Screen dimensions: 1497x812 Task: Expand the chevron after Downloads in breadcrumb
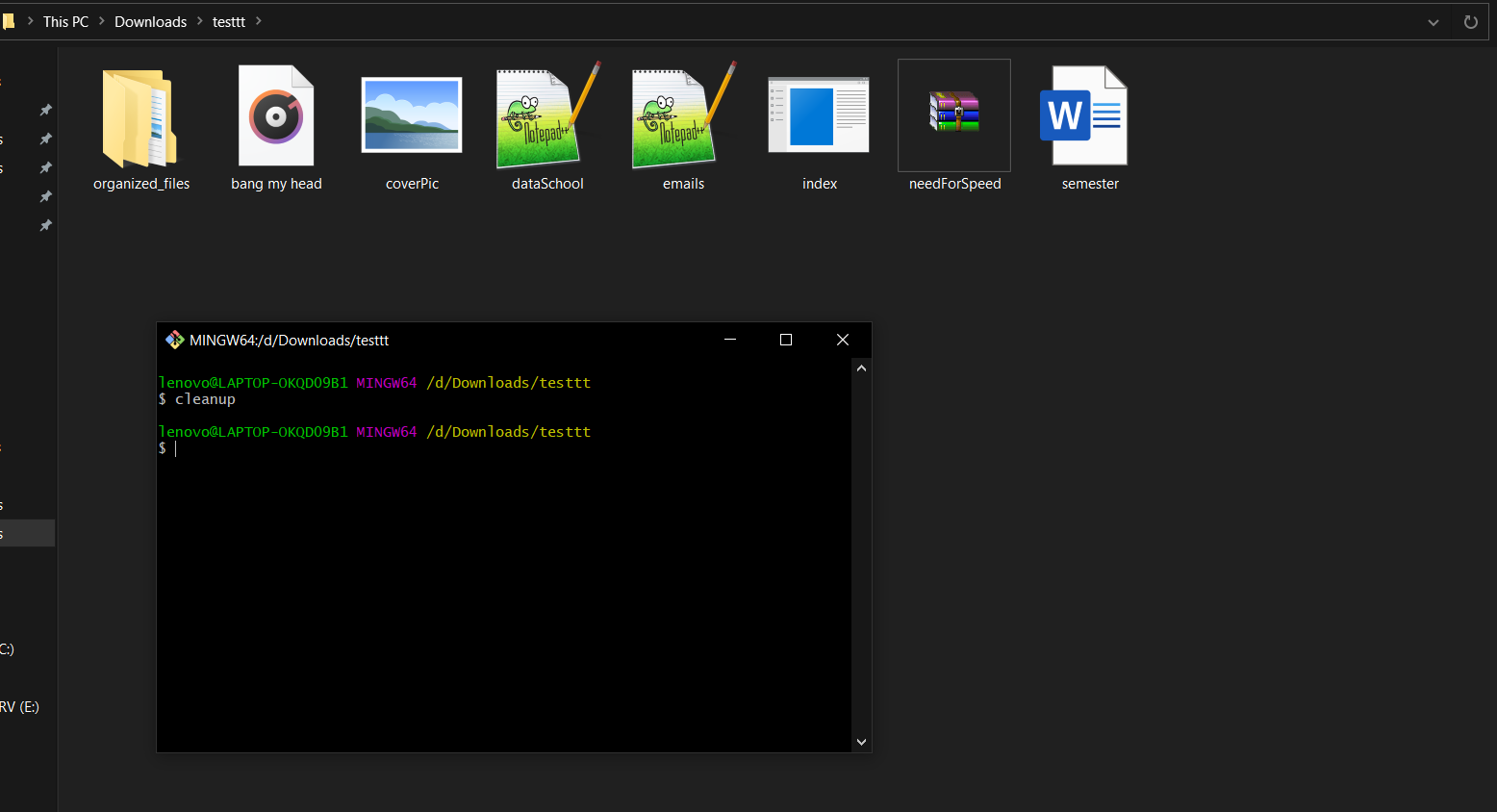(200, 21)
